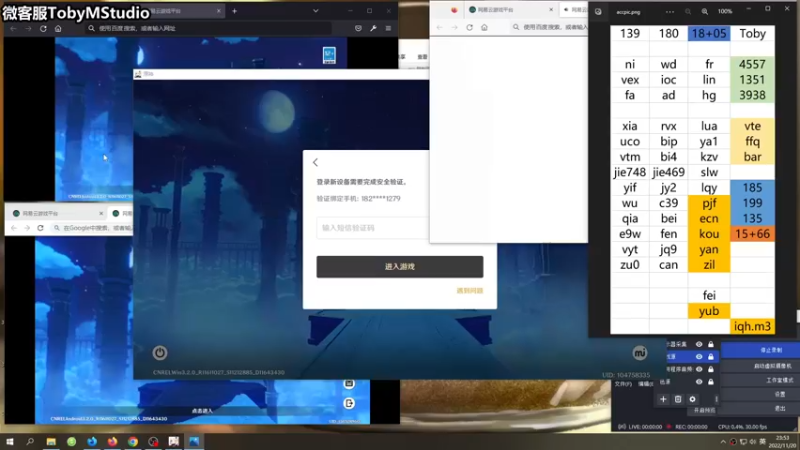Screen dimensions: 800x450
Task: Click blue 停止录制 button in OBS
Action: 760,350
